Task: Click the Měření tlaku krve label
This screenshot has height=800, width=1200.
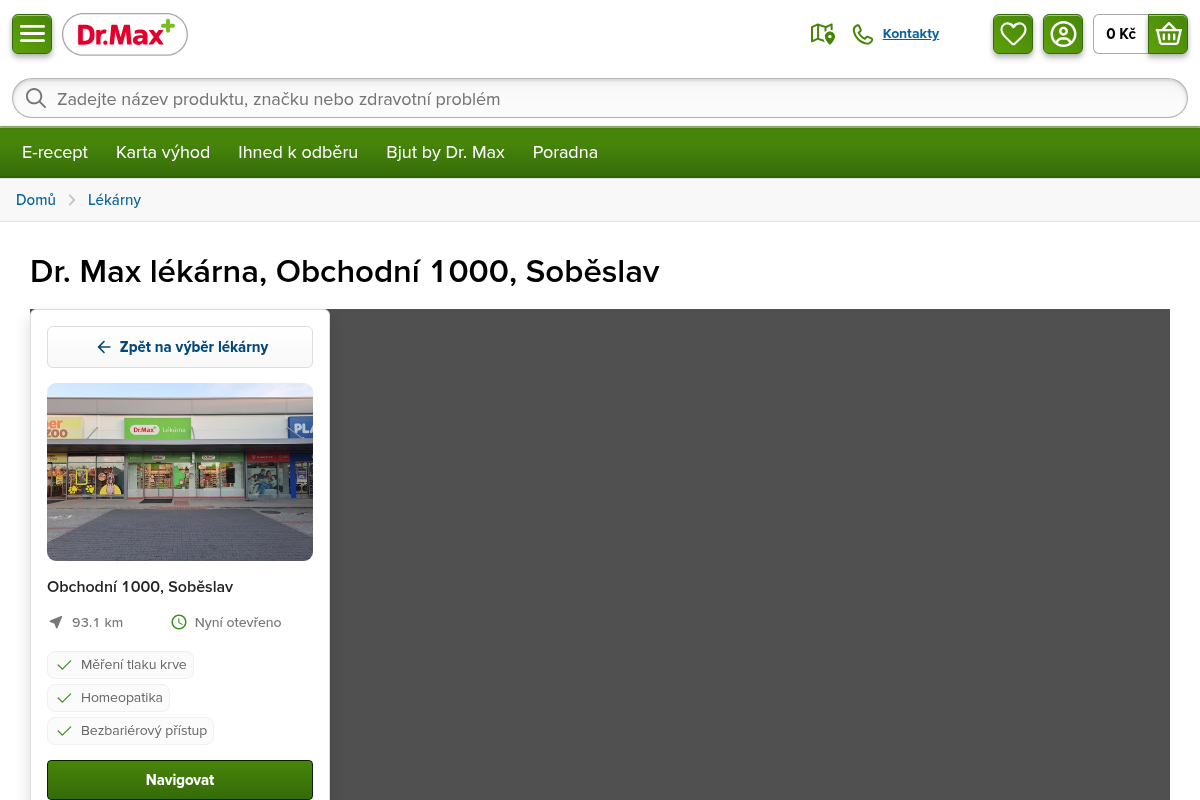Action: (x=134, y=665)
